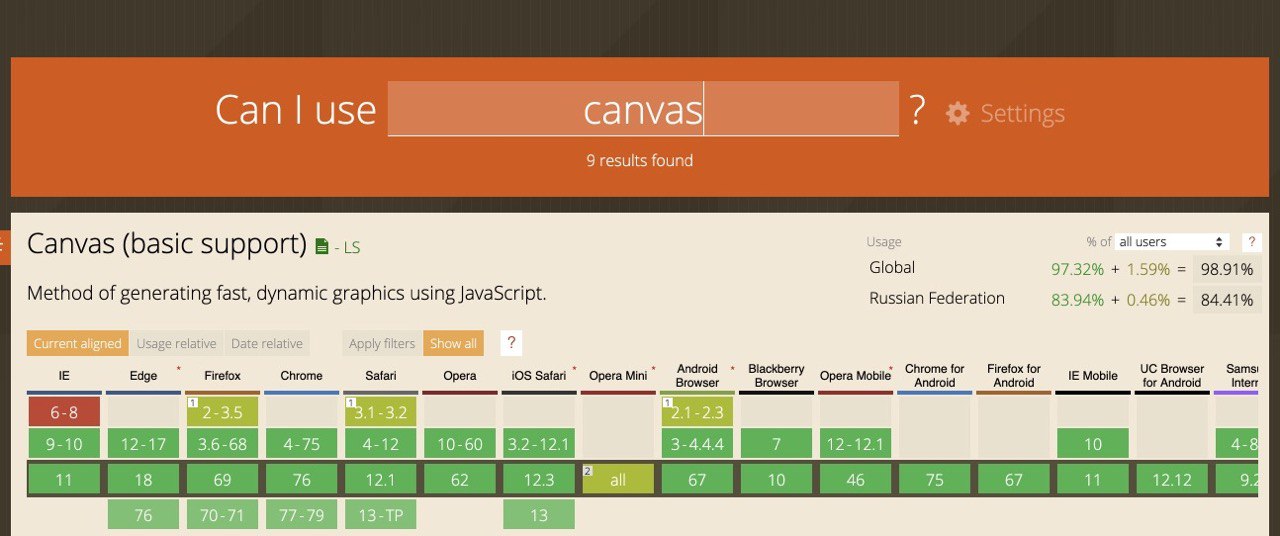Select the iOS Safari 13 cell
Viewport: 1280px width, 536px height.
539,515
